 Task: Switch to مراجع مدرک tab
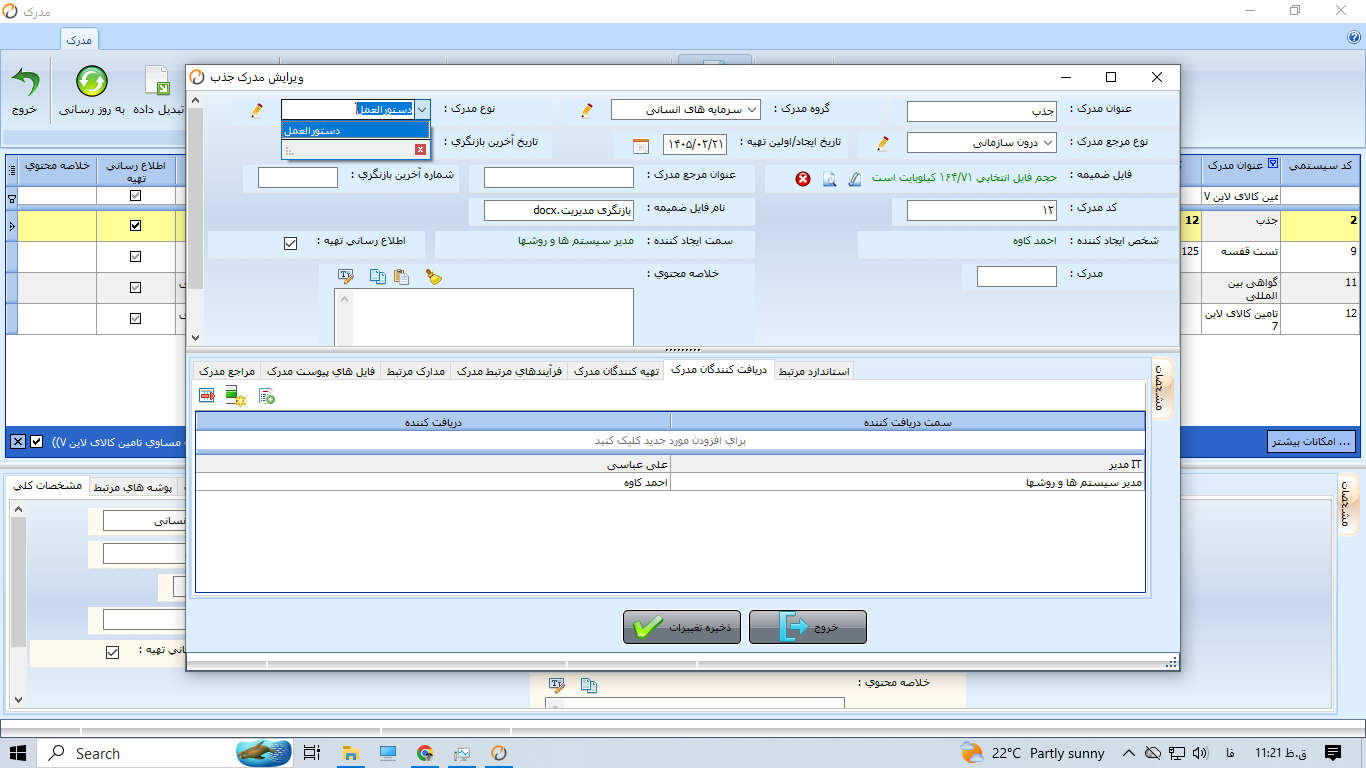(228, 372)
